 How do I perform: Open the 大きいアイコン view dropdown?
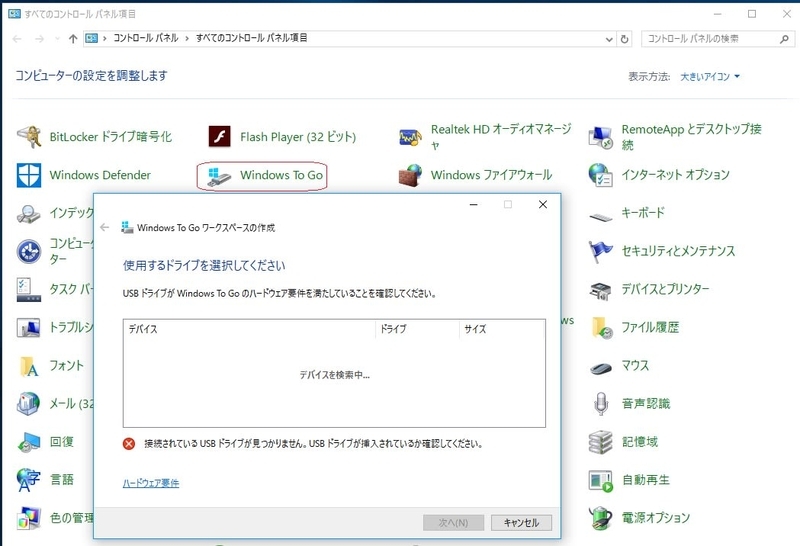click(710, 77)
